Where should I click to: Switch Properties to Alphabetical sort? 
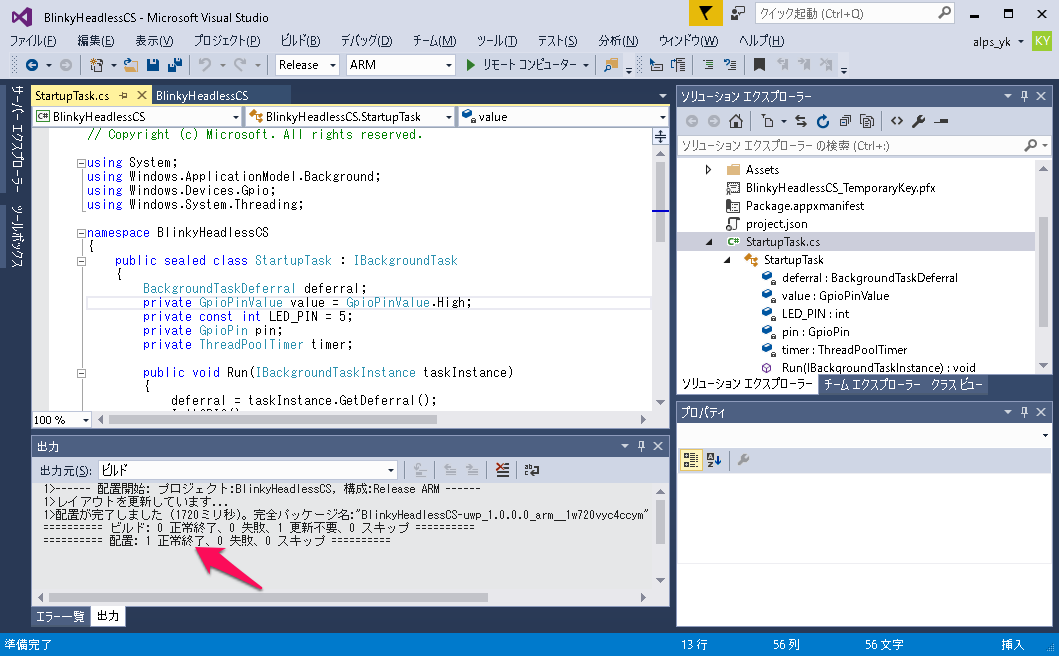click(x=714, y=460)
